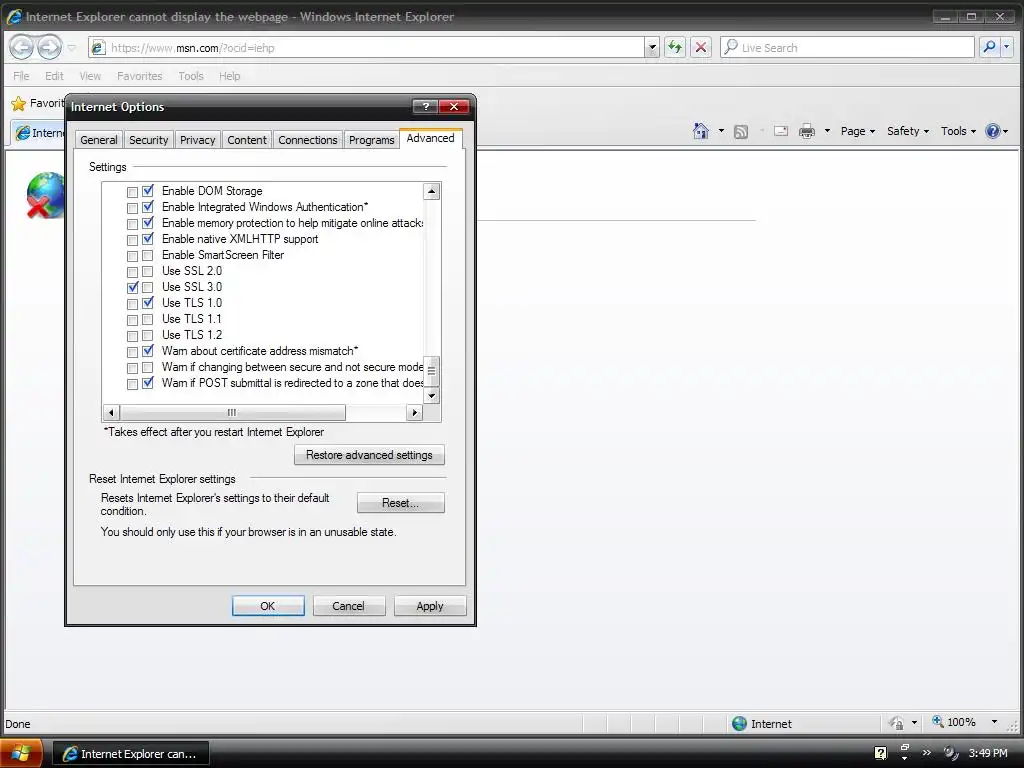Viewport: 1024px width, 768px height.
Task: Click the page icon in the address bar
Action: click(98, 47)
